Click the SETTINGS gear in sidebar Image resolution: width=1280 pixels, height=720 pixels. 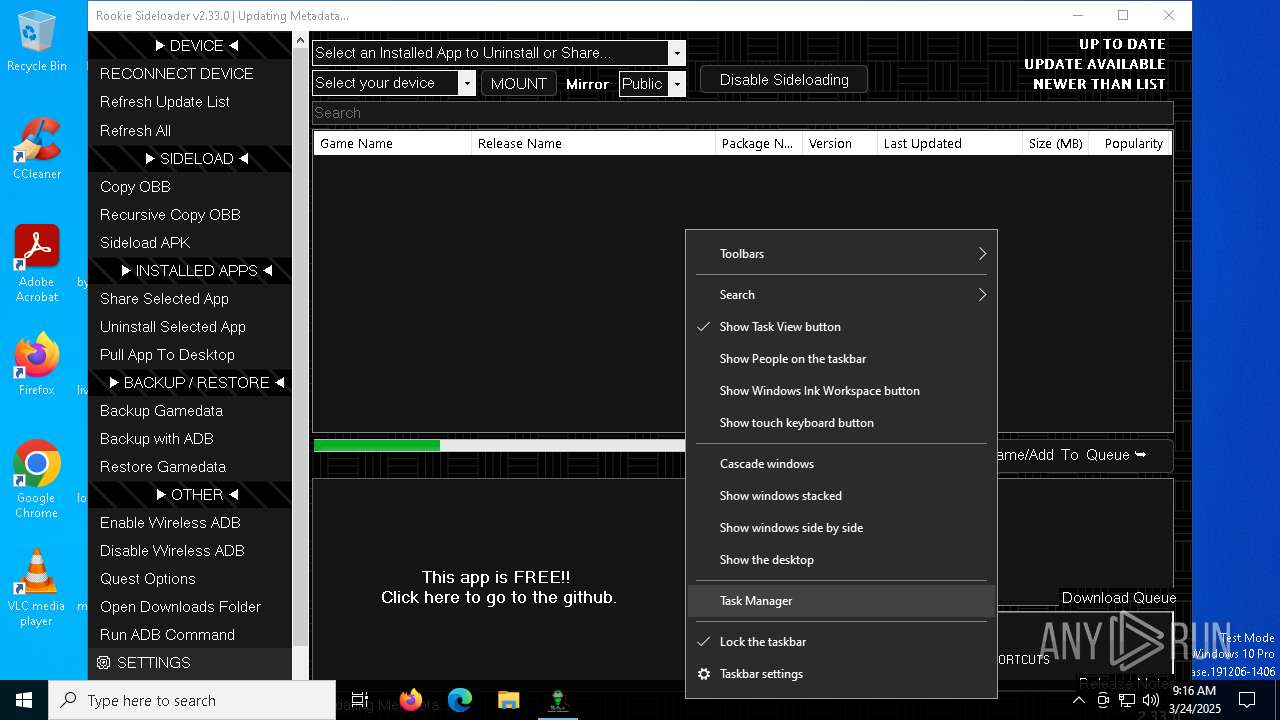click(103, 663)
